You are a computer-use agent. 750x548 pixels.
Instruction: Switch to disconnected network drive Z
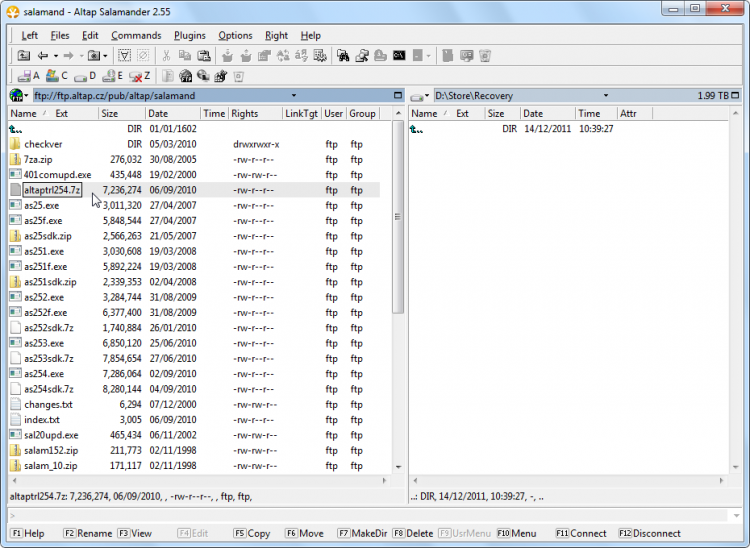(x=140, y=76)
